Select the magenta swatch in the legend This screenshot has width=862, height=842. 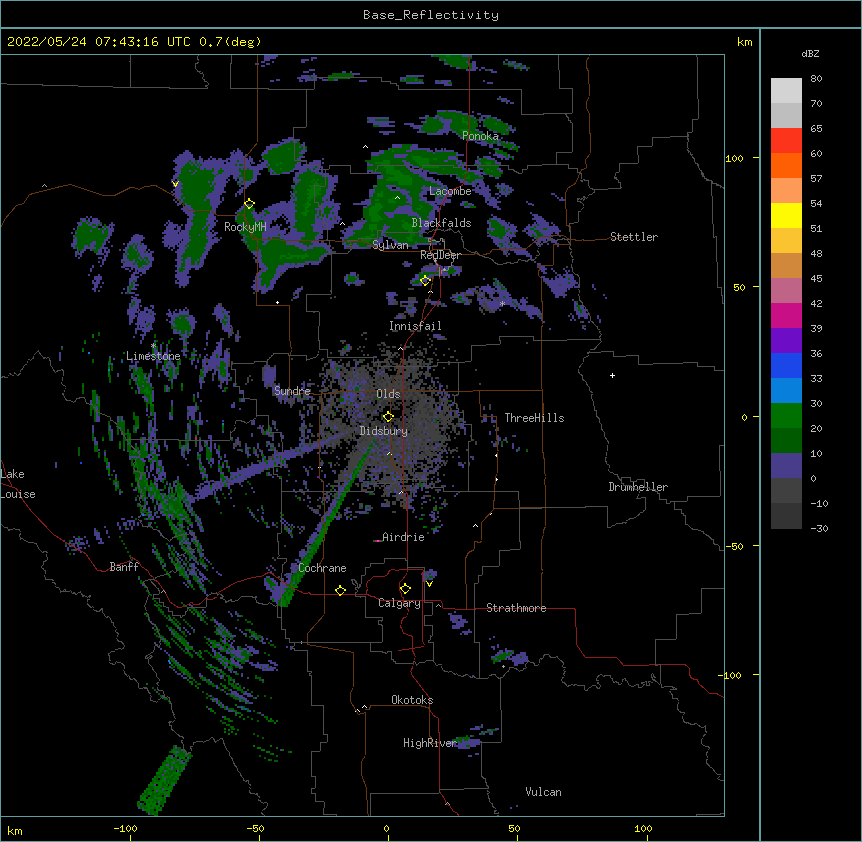pos(786,315)
